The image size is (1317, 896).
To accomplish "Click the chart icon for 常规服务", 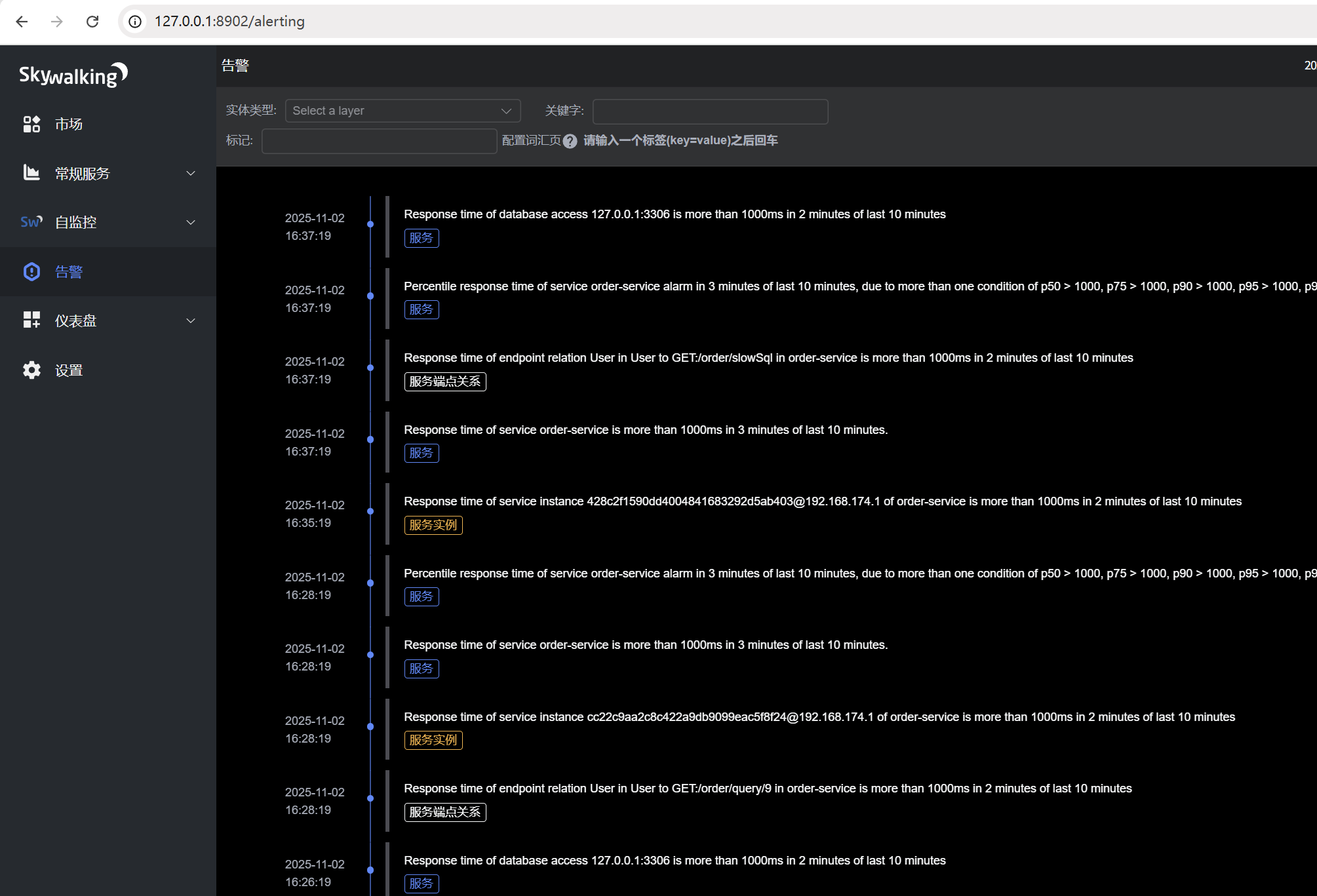I will pyautogui.click(x=31, y=173).
